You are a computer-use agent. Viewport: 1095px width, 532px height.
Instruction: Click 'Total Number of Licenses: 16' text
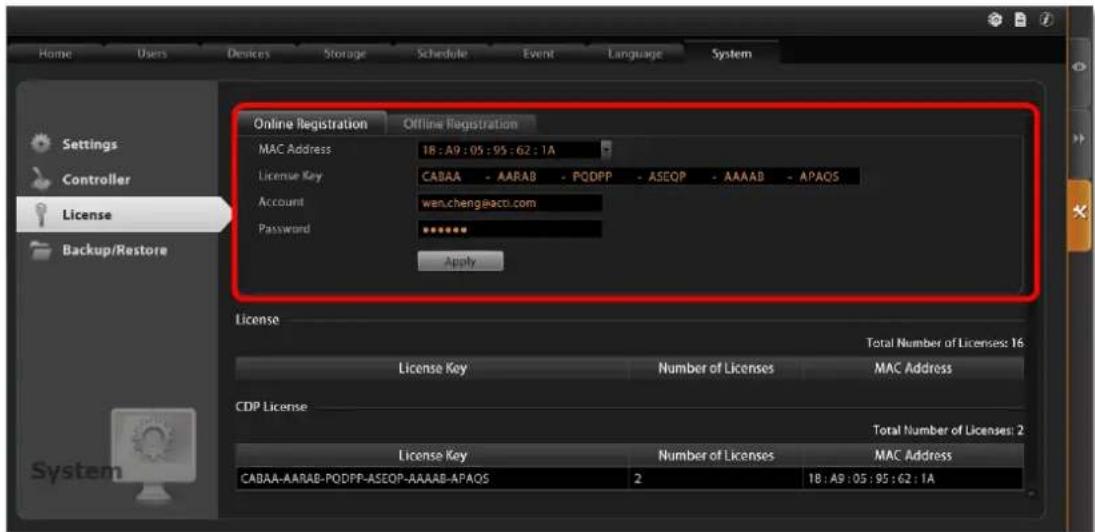945,343
